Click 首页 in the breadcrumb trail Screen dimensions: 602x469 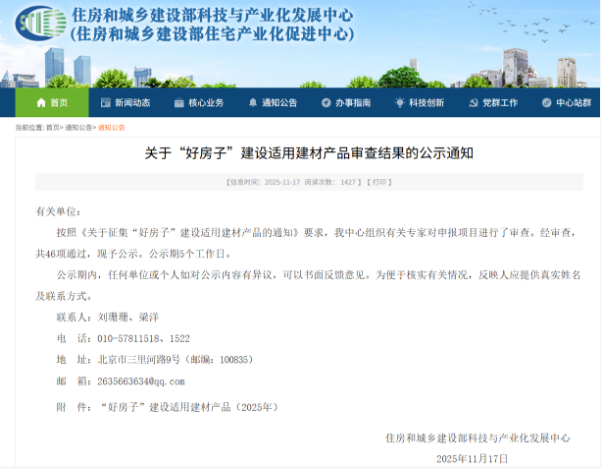coord(52,128)
